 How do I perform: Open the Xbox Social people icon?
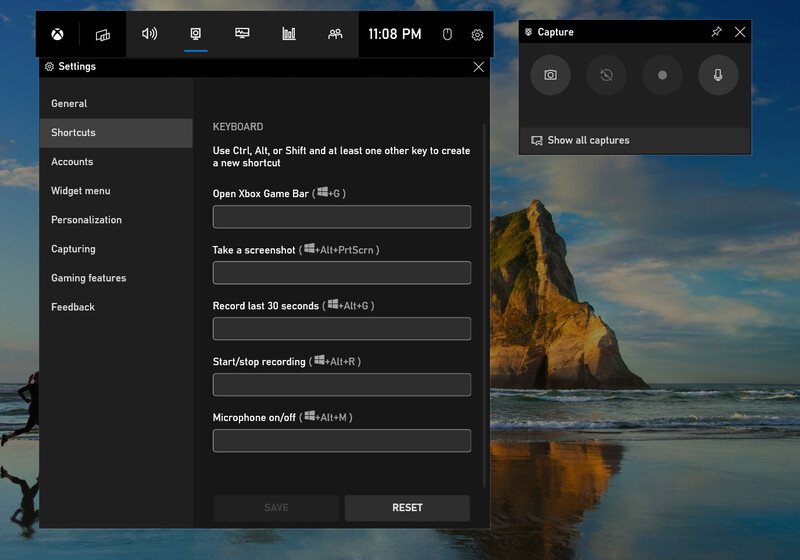coord(335,34)
